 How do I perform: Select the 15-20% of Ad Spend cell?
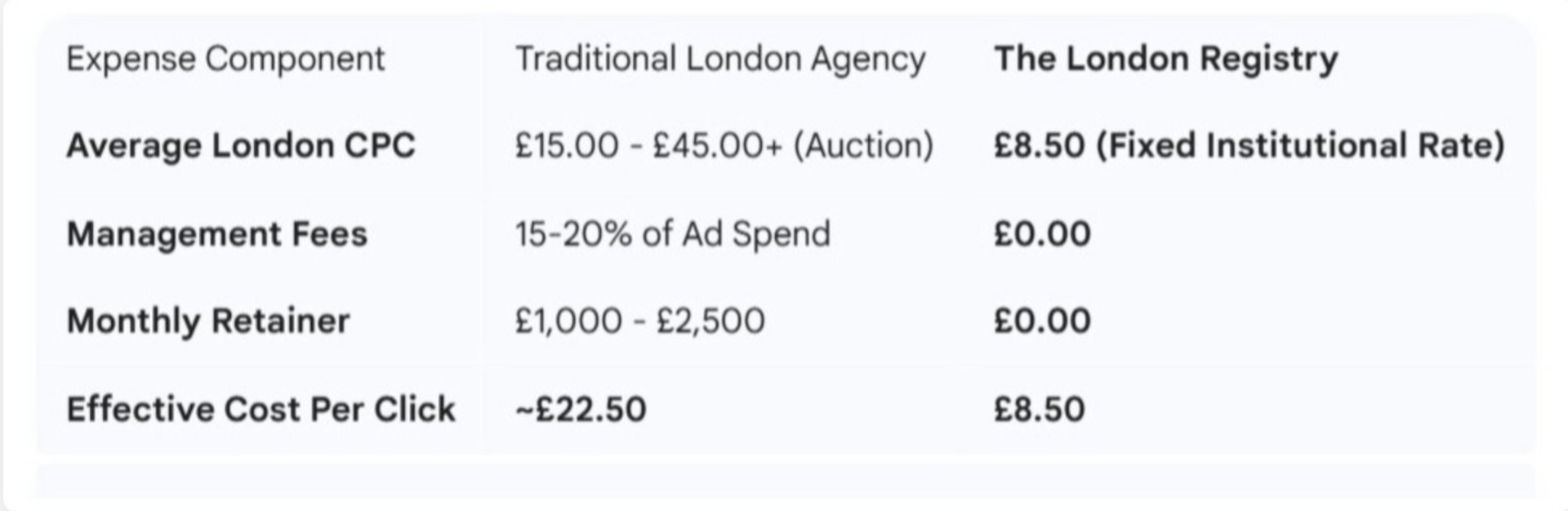[672, 234]
